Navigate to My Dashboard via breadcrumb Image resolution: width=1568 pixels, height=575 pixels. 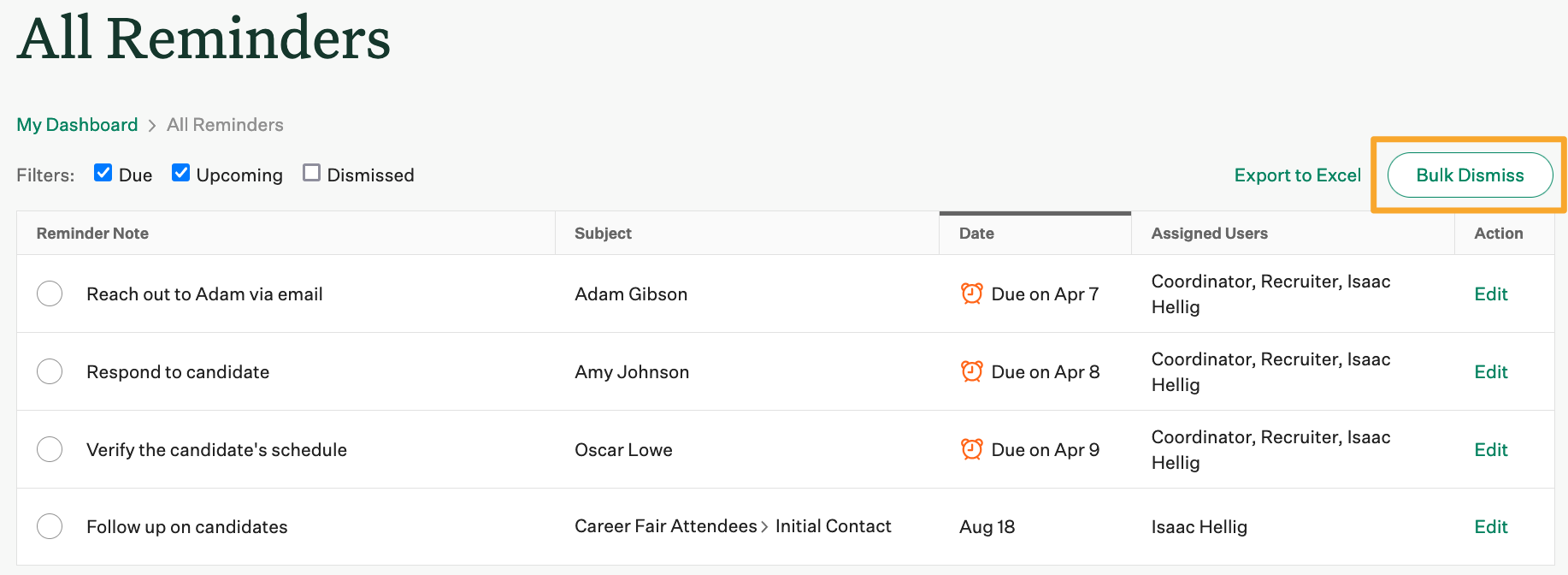76,125
